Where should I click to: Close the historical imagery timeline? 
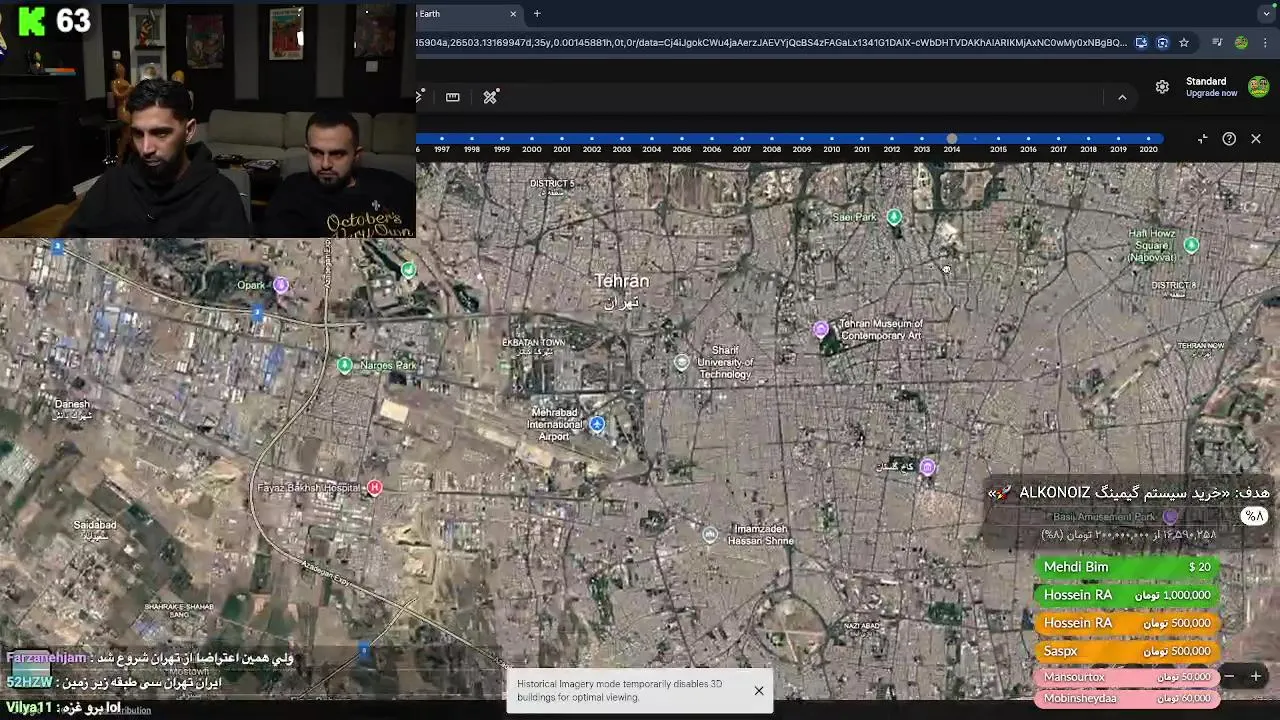[x=1256, y=139]
